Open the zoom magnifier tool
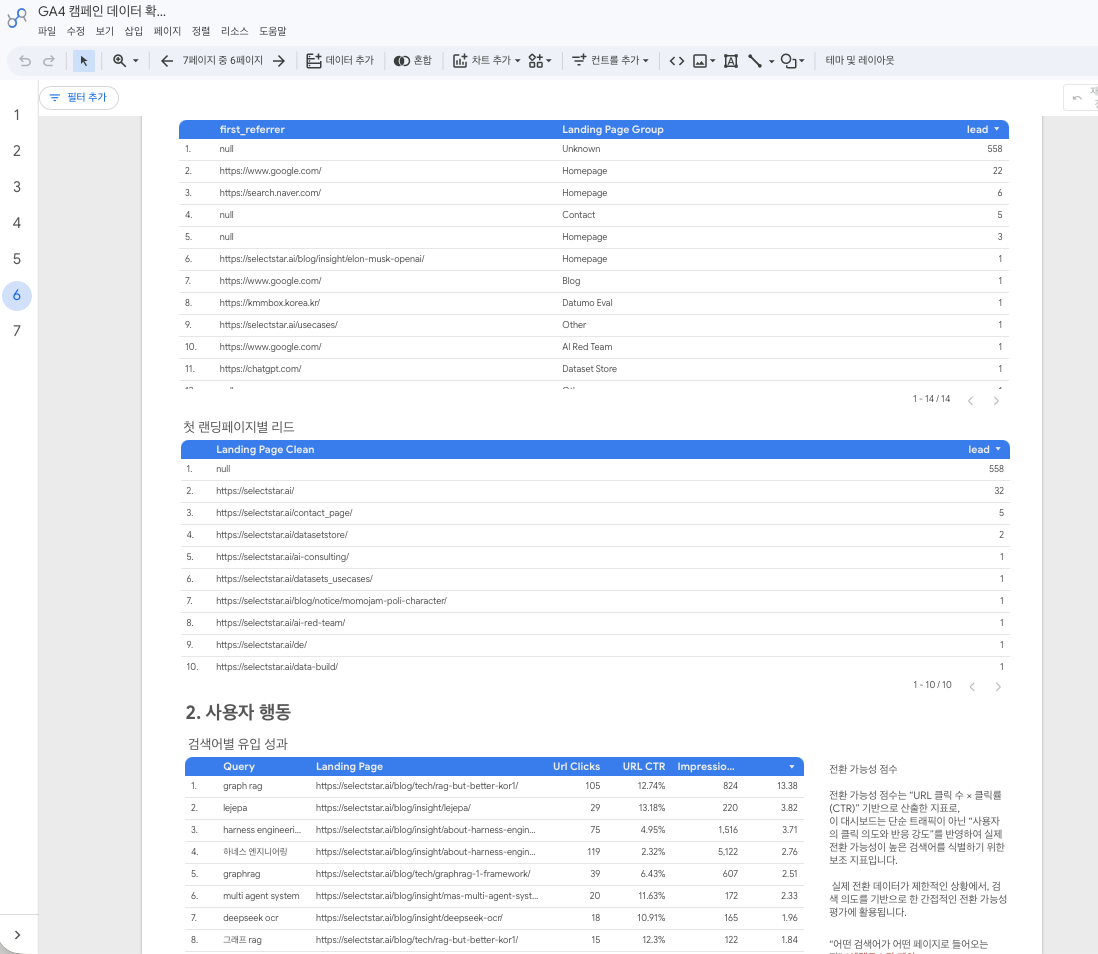Screen dimensions: 1098x954 (120, 61)
